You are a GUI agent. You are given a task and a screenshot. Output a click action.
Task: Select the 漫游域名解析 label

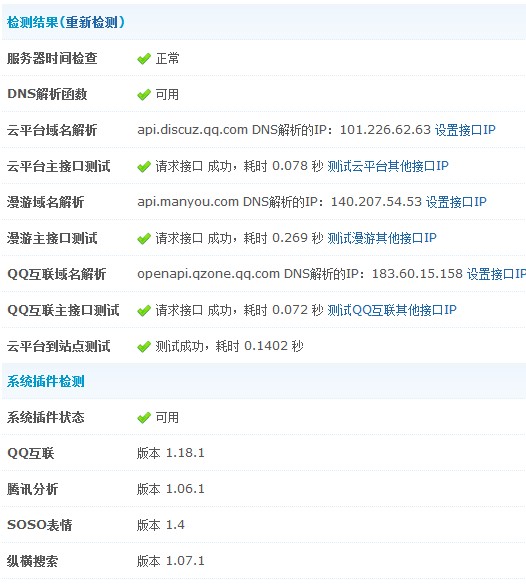45,202
